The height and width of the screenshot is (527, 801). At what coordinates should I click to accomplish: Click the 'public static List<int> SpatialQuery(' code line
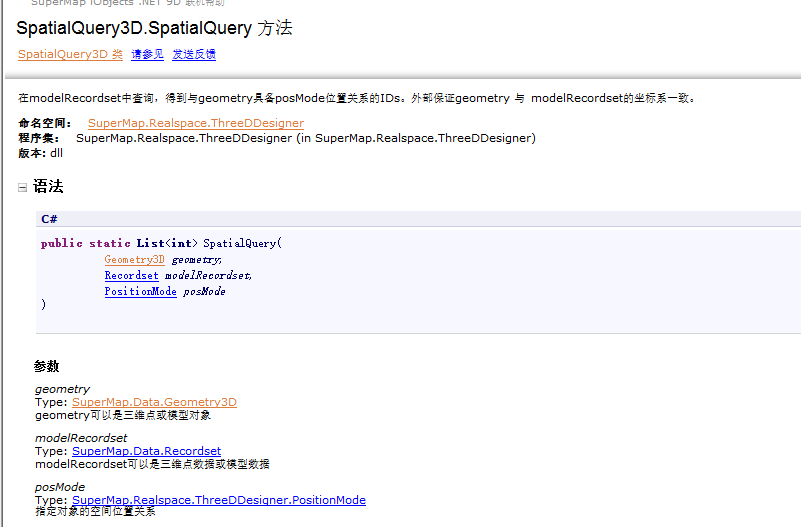pos(161,243)
